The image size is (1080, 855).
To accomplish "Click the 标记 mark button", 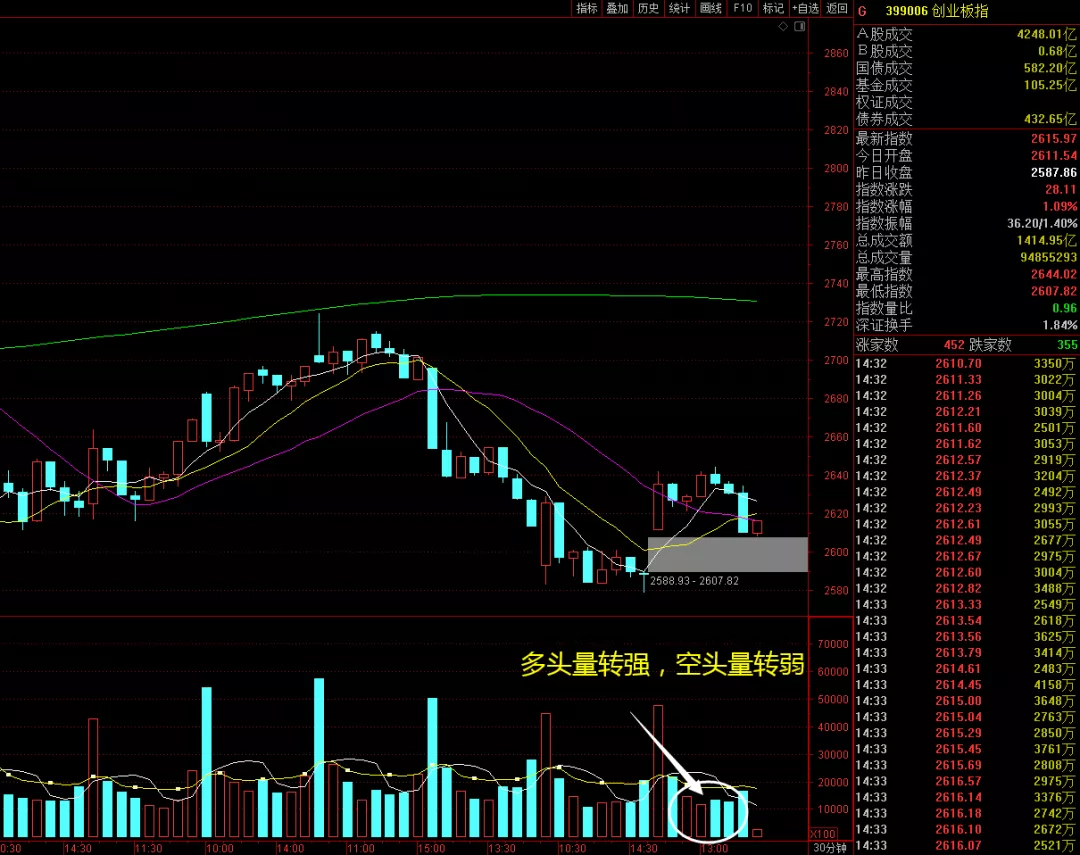I will point(773,8).
